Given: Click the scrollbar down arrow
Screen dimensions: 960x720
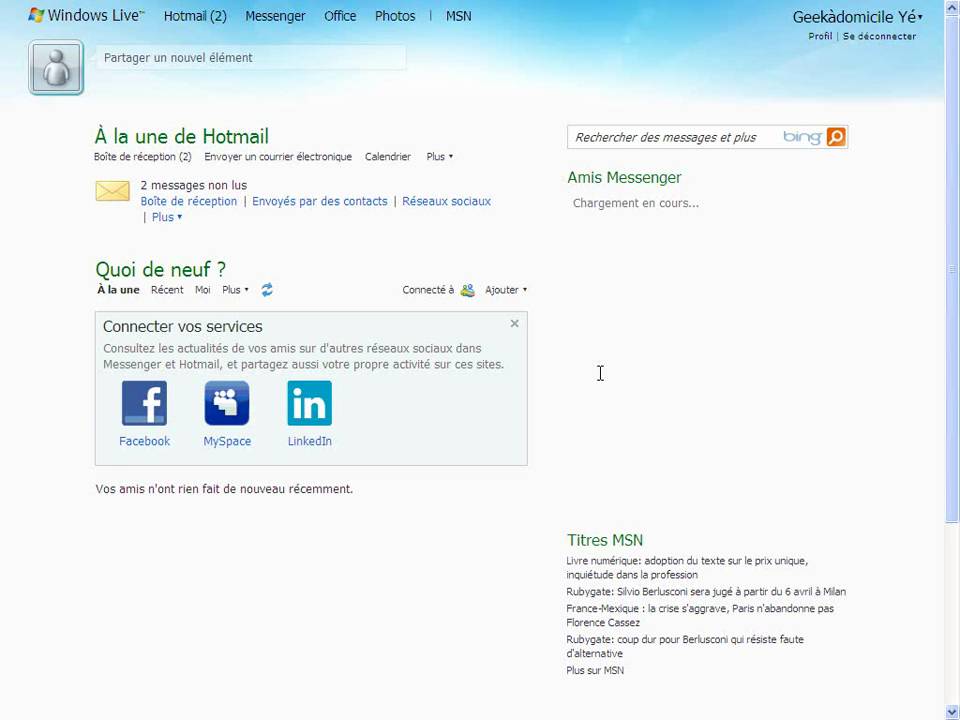Looking at the screenshot, I should [952, 712].
